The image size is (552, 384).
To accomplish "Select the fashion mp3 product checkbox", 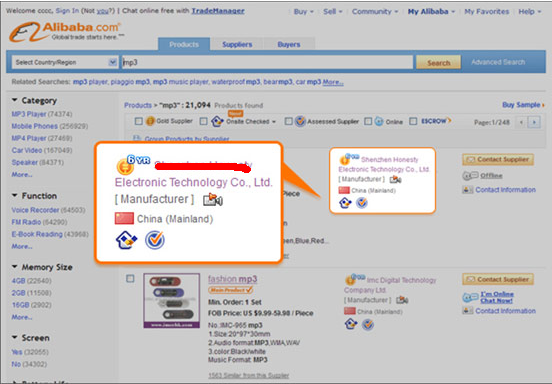I will coord(130,279).
